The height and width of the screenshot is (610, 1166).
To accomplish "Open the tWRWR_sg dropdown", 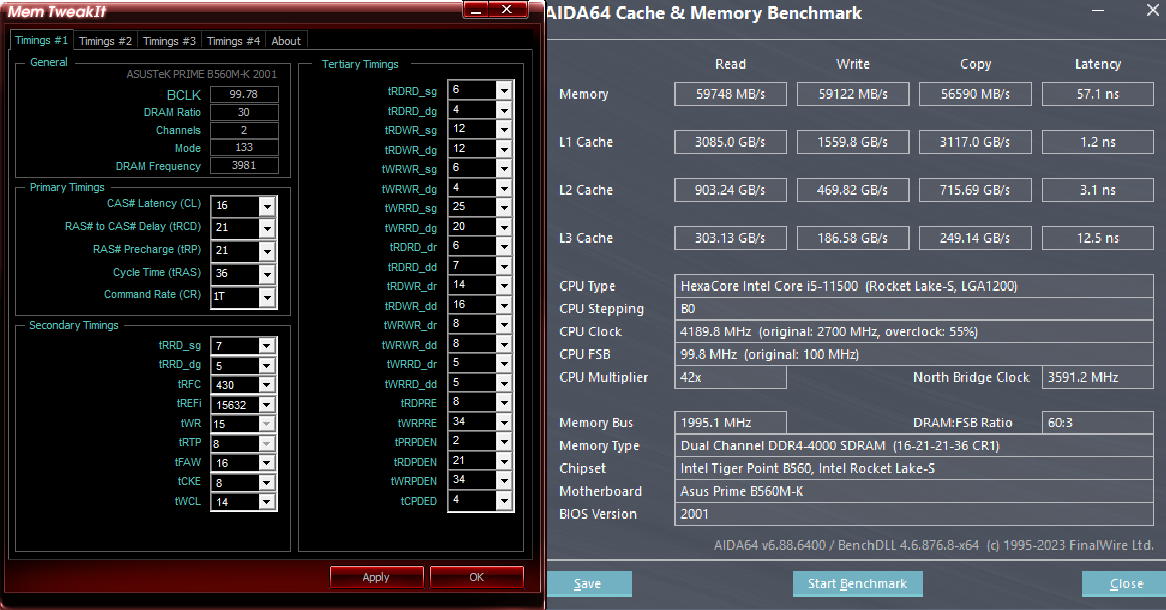I will [x=504, y=168].
